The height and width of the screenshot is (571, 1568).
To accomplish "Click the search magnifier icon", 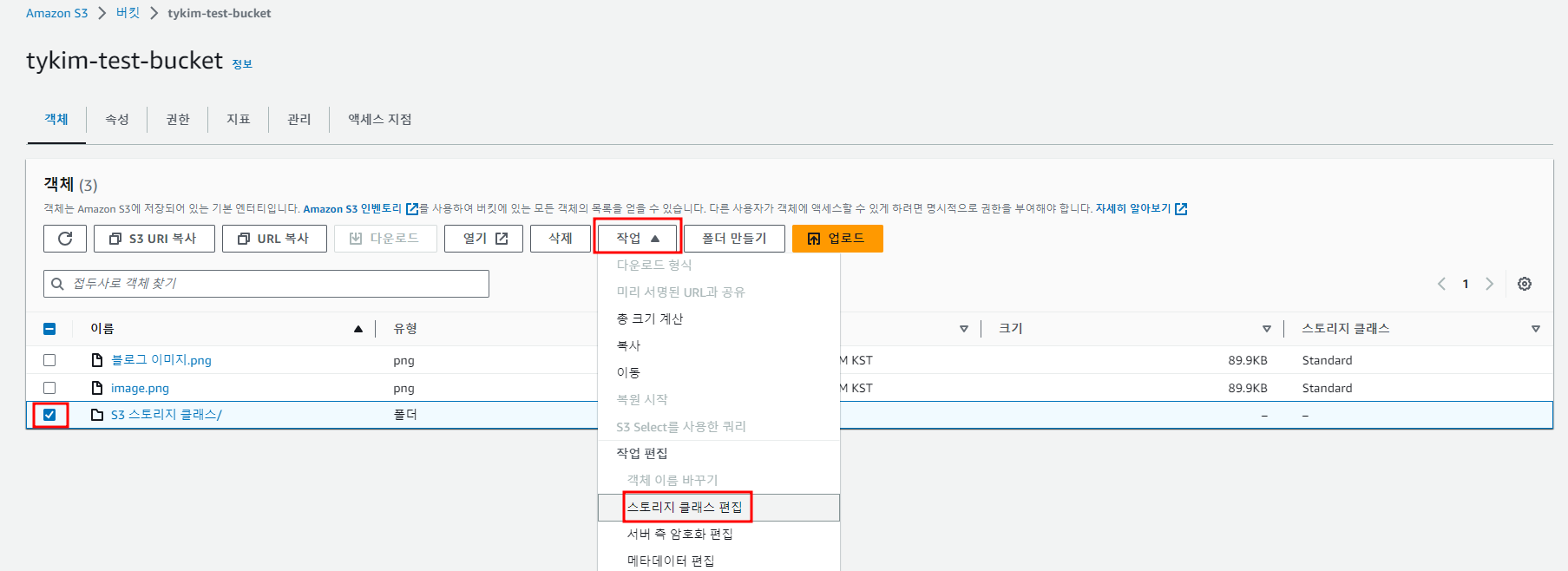I will (57, 284).
